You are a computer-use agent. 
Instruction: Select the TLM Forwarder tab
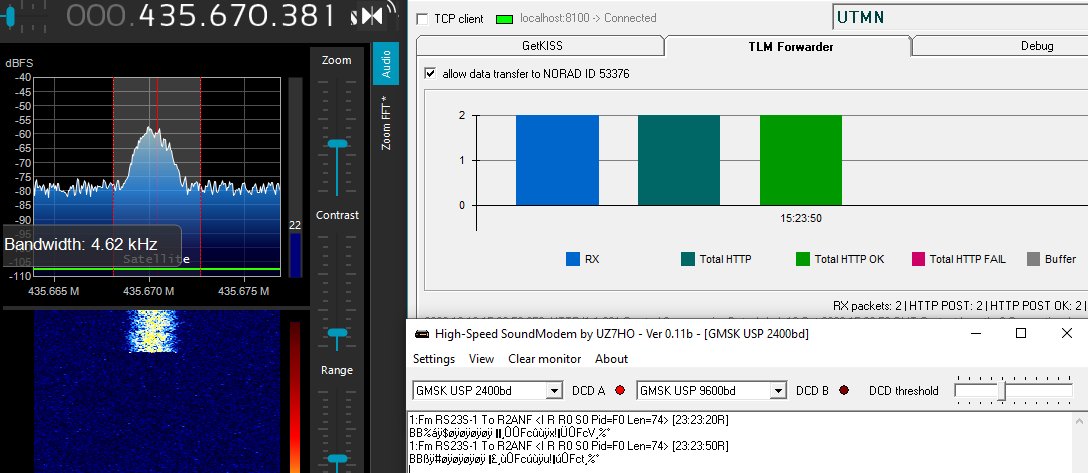coord(790,46)
